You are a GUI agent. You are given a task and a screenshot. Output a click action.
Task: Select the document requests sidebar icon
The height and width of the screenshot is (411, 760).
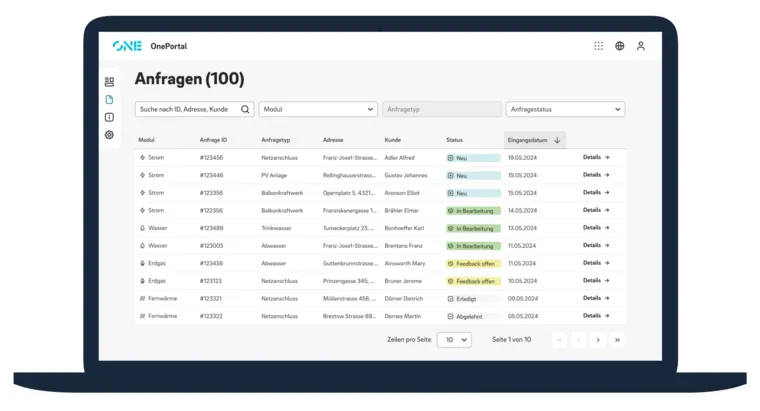coord(110,100)
